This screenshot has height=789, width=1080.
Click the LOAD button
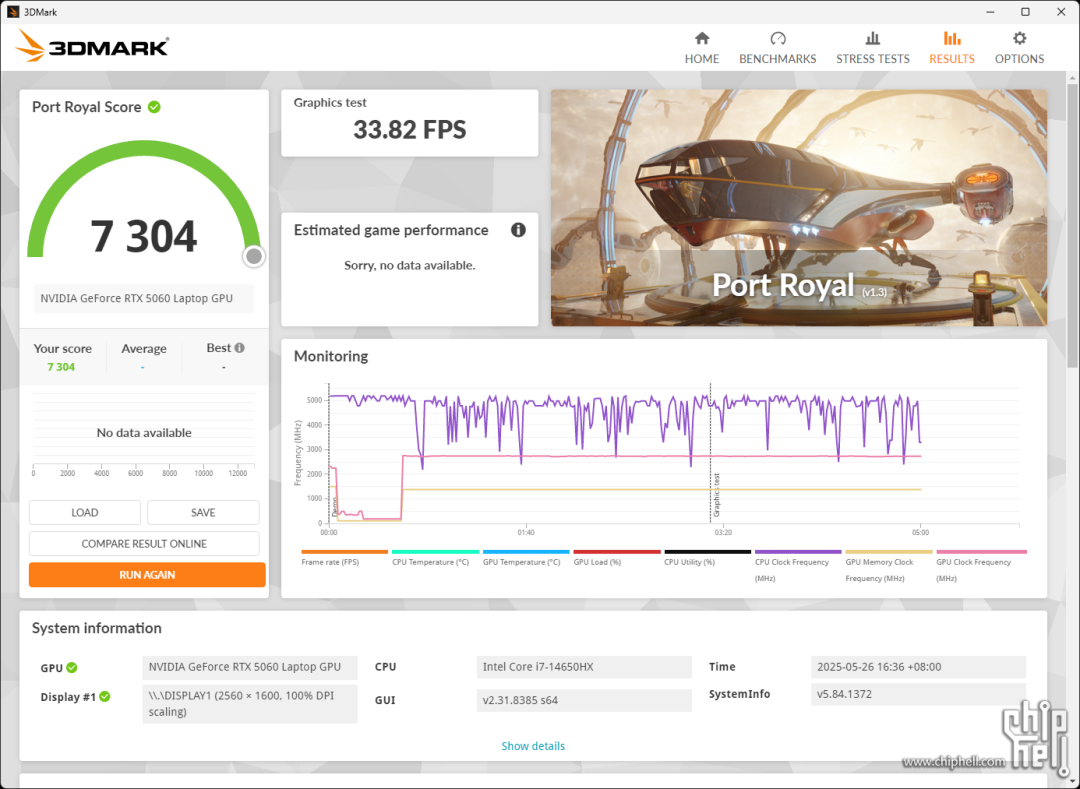tap(85, 512)
